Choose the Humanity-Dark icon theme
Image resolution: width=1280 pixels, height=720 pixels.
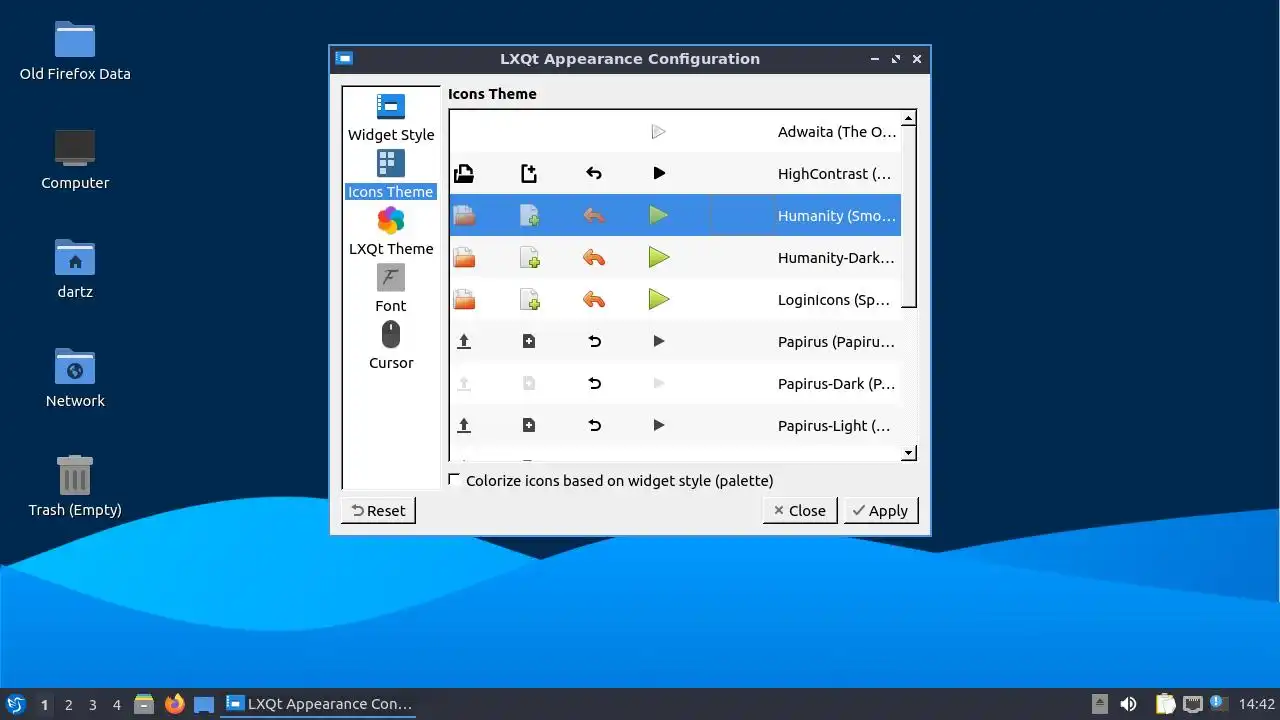tap(675, 258)
